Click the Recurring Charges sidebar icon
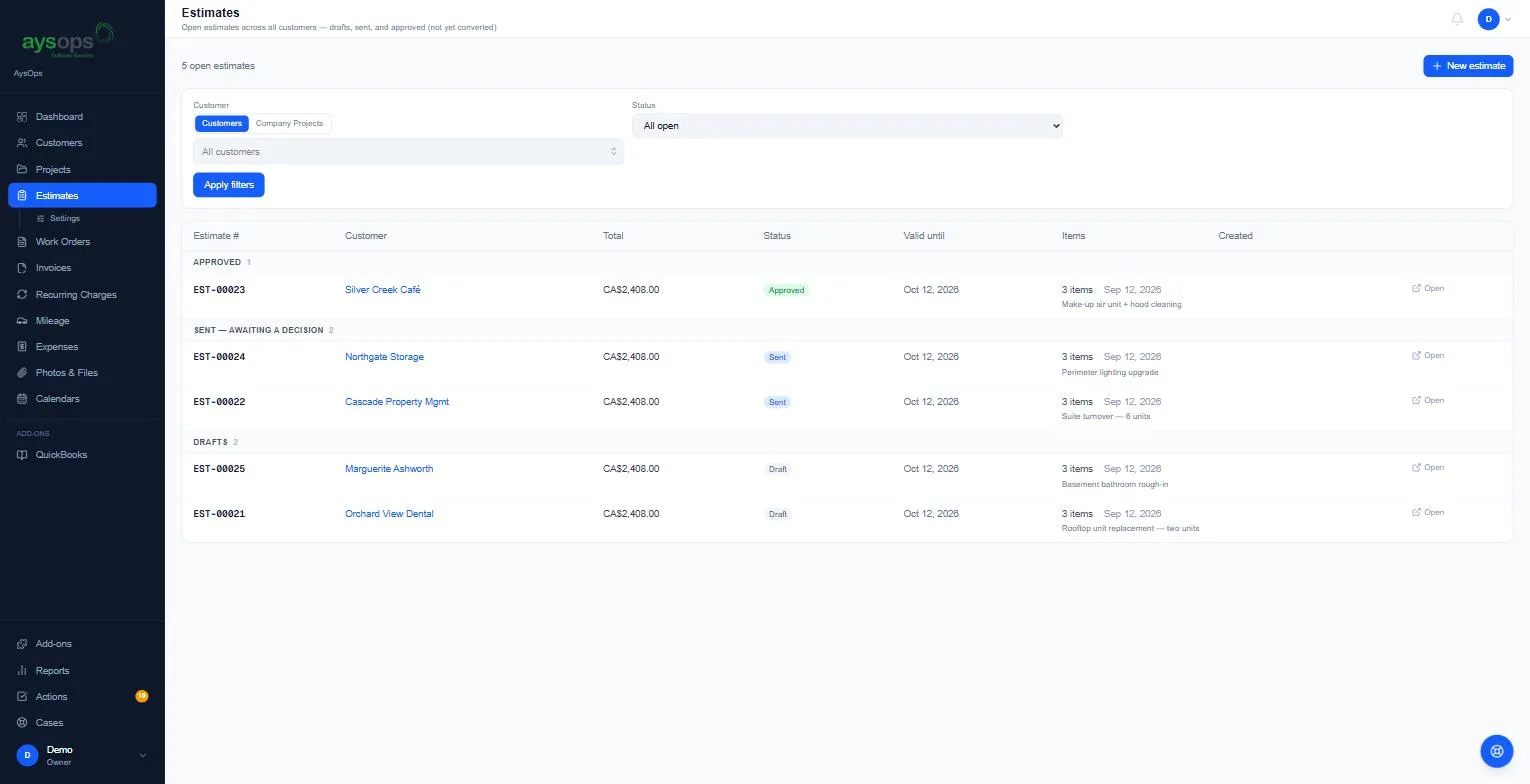 click(x=23, y=295)
